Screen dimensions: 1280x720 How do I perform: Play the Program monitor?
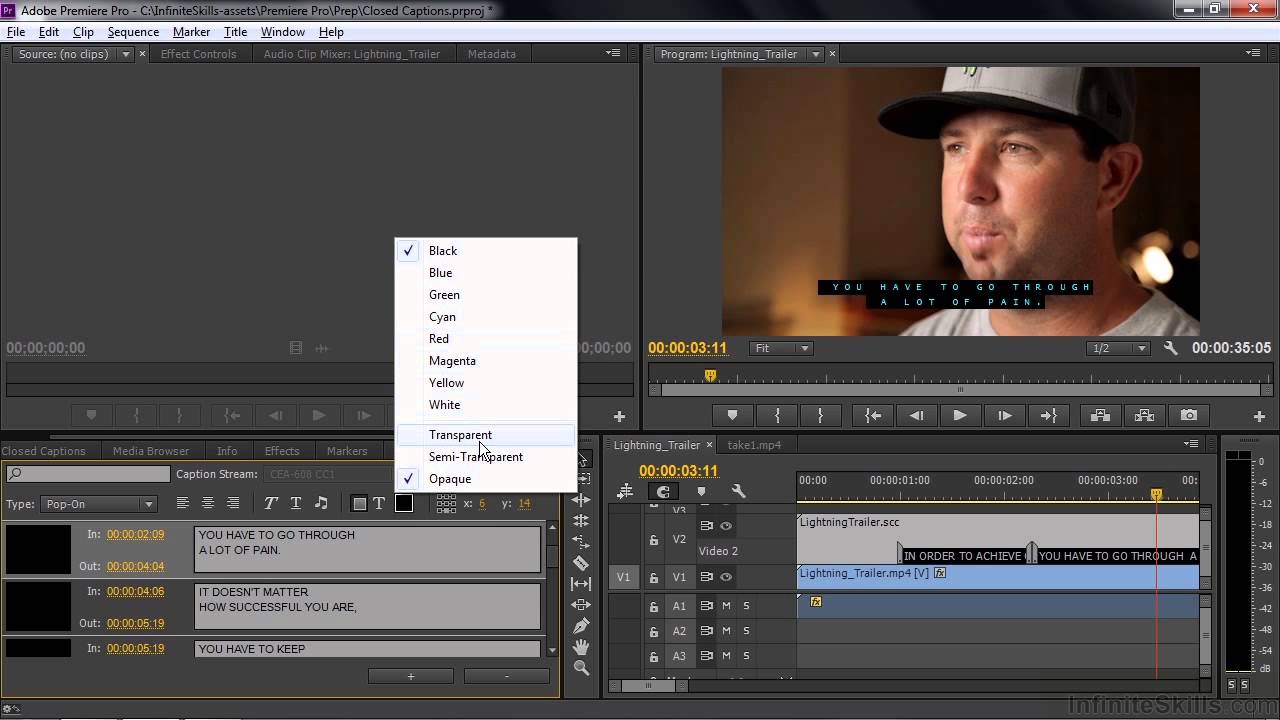[959, 415]
